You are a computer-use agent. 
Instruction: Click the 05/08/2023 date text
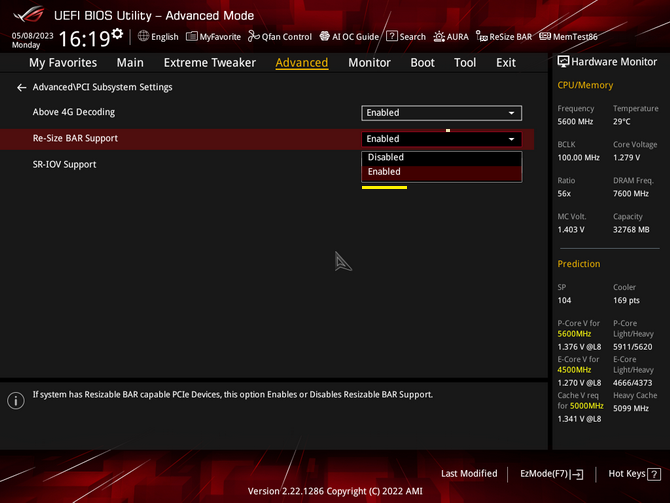[32, 35]
